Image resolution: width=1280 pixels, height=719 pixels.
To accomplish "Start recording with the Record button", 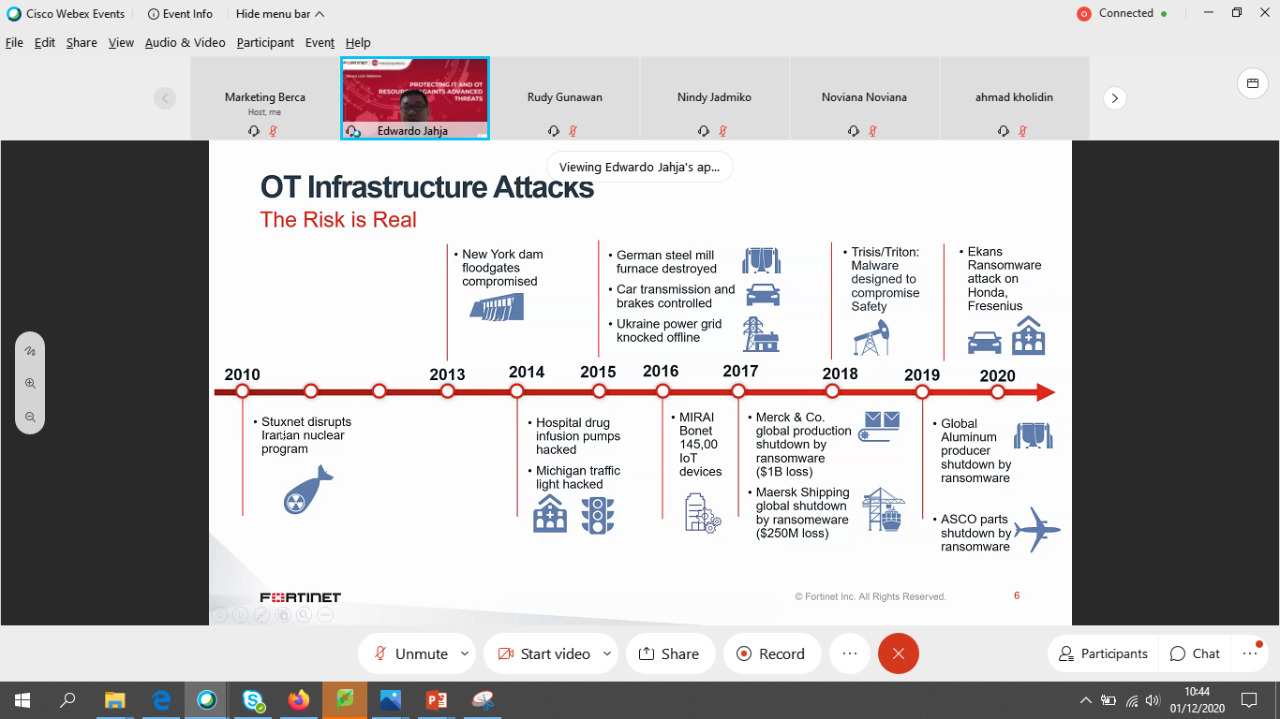I will [771, 653].
